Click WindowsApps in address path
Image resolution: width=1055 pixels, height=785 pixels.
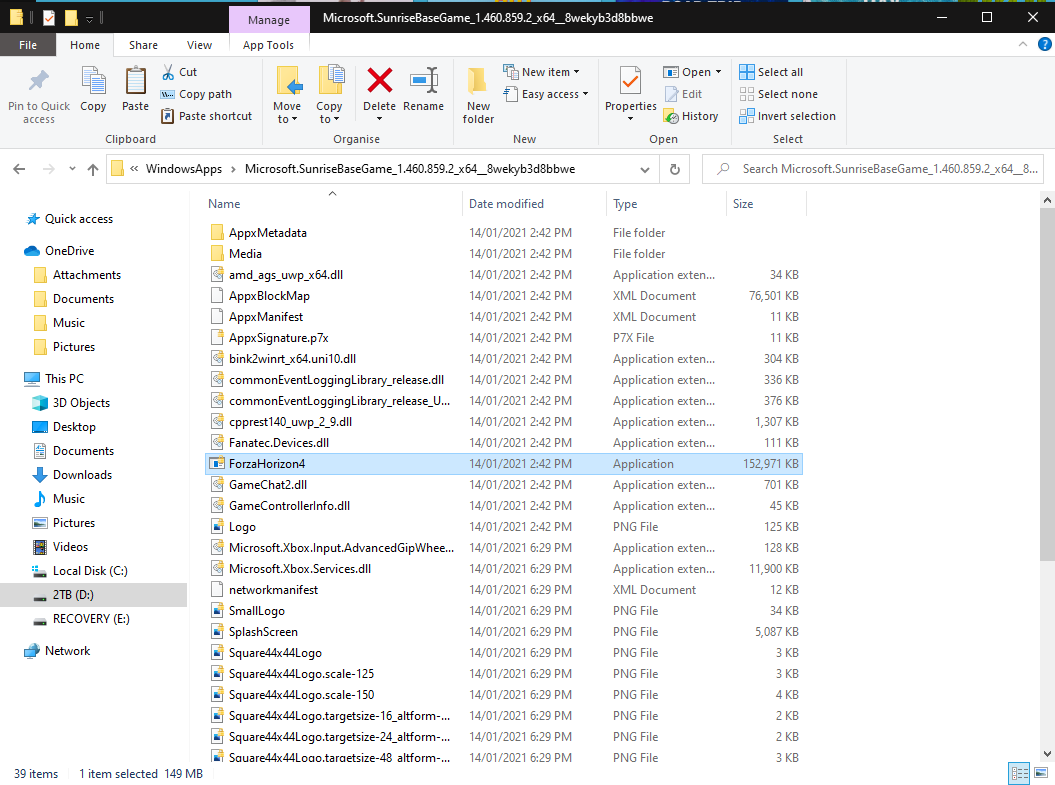(x=184, y=169)
